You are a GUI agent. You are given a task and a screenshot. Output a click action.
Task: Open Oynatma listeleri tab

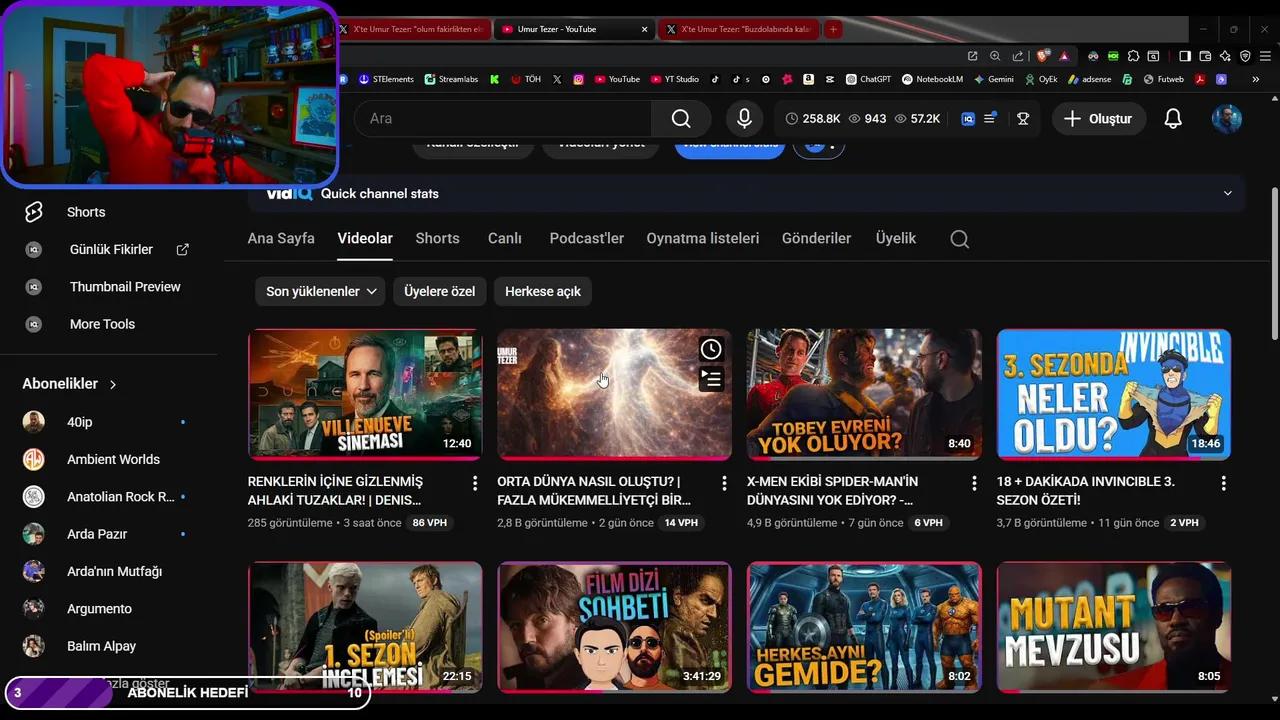point(702,238)
